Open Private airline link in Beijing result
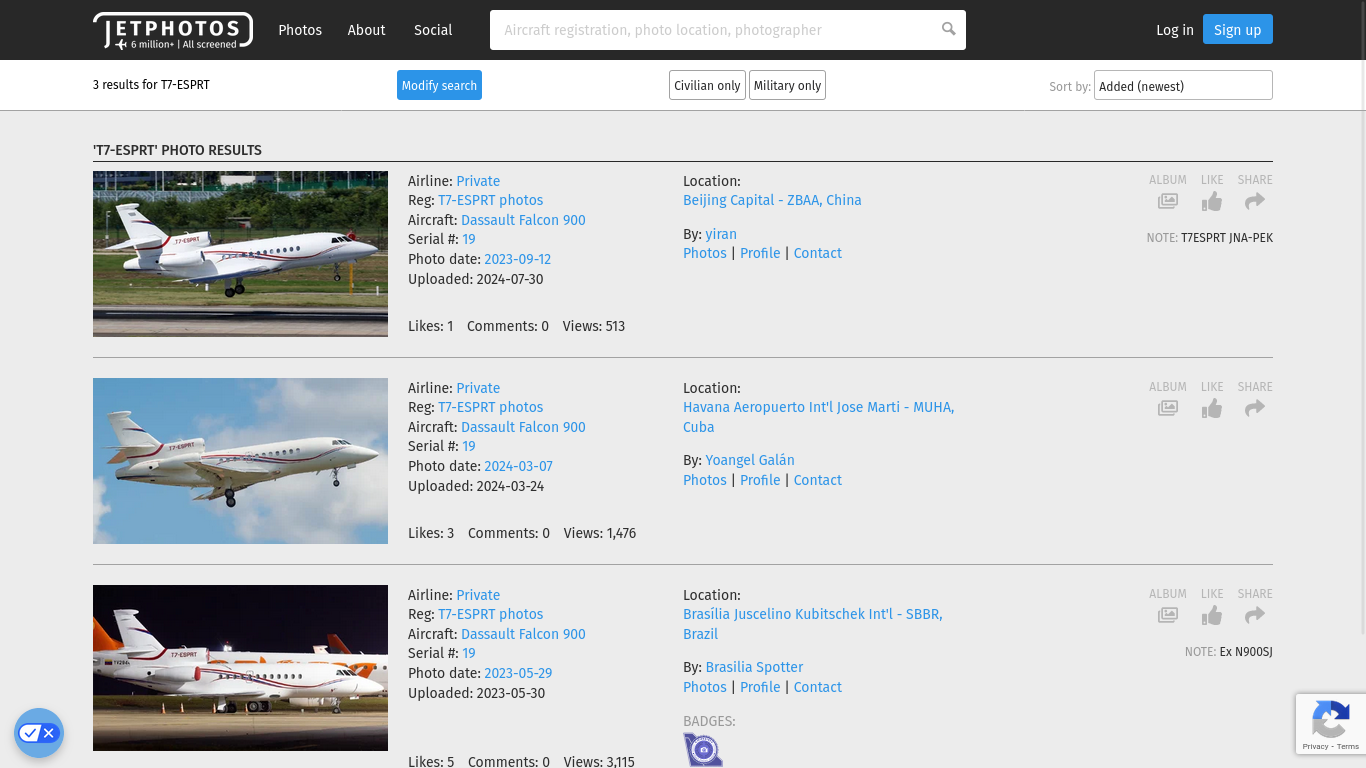Screen dimensions: 1366x768 [478, 181]
